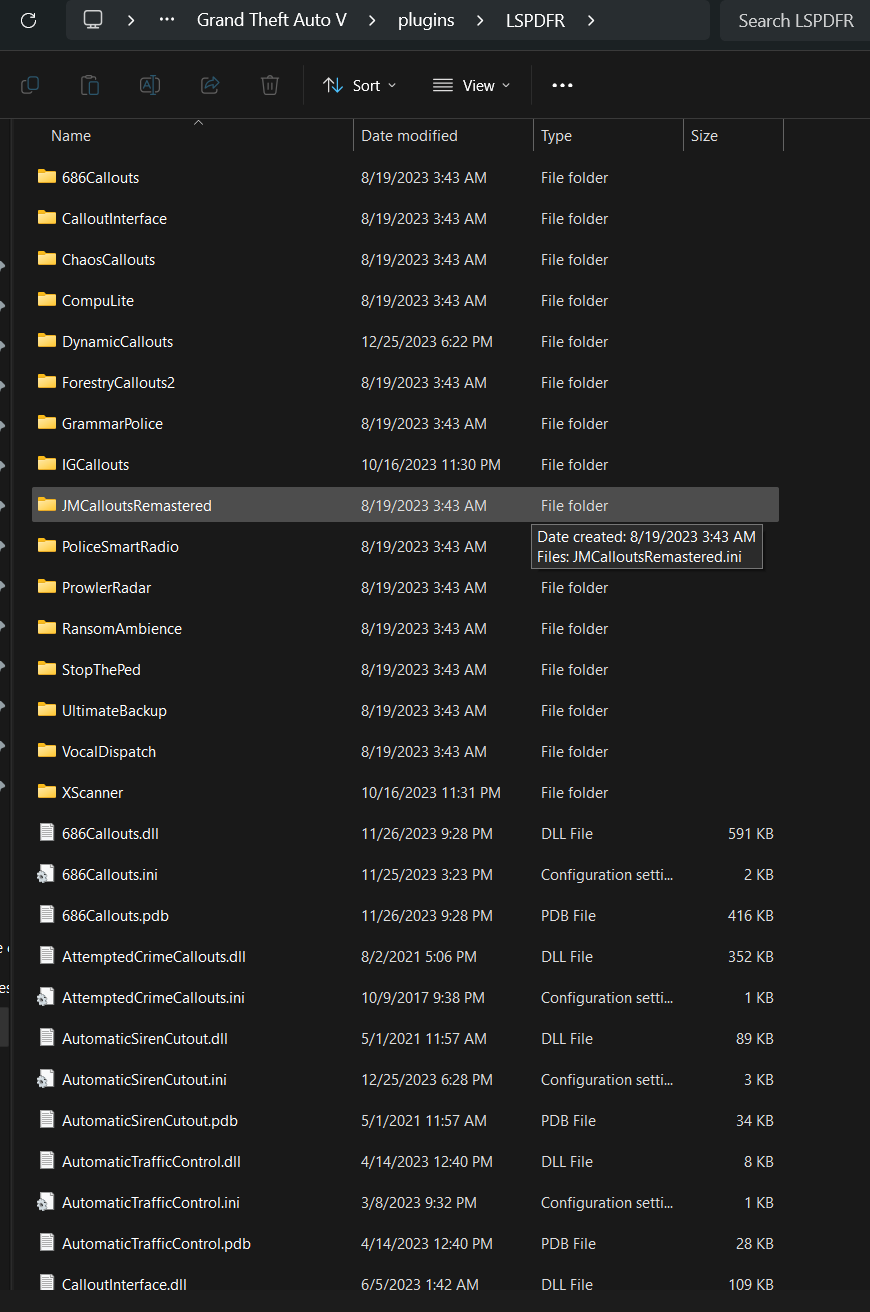Go to Grand Theft Auto V breadcrumb

coord(271,20)
